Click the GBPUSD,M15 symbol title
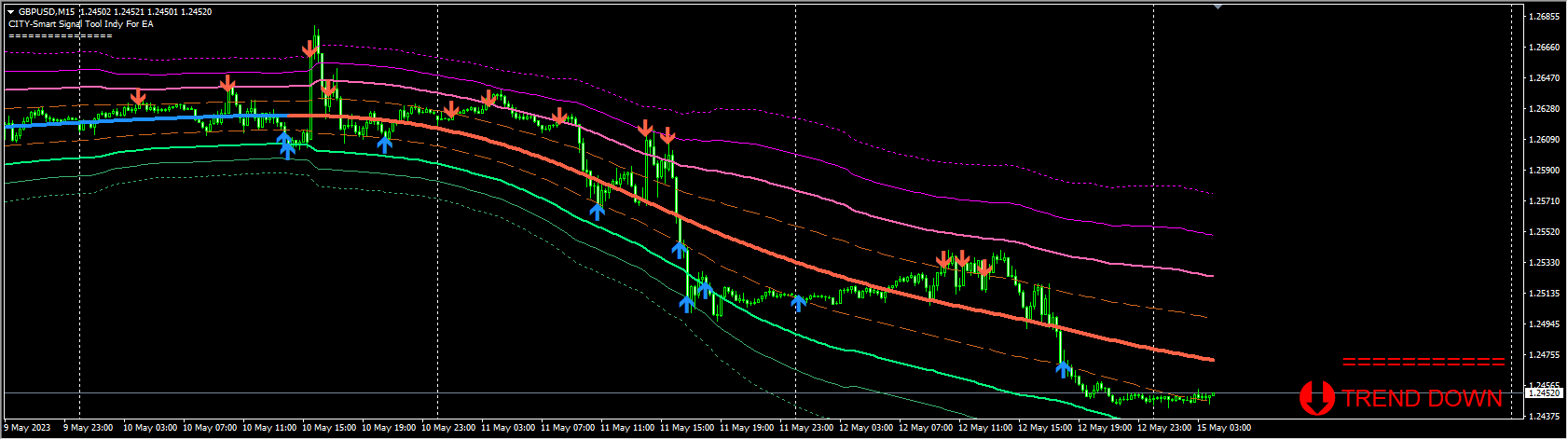The height and width of the screenshot is (440, 1568). pyautogui.click(x=48, y=12)
